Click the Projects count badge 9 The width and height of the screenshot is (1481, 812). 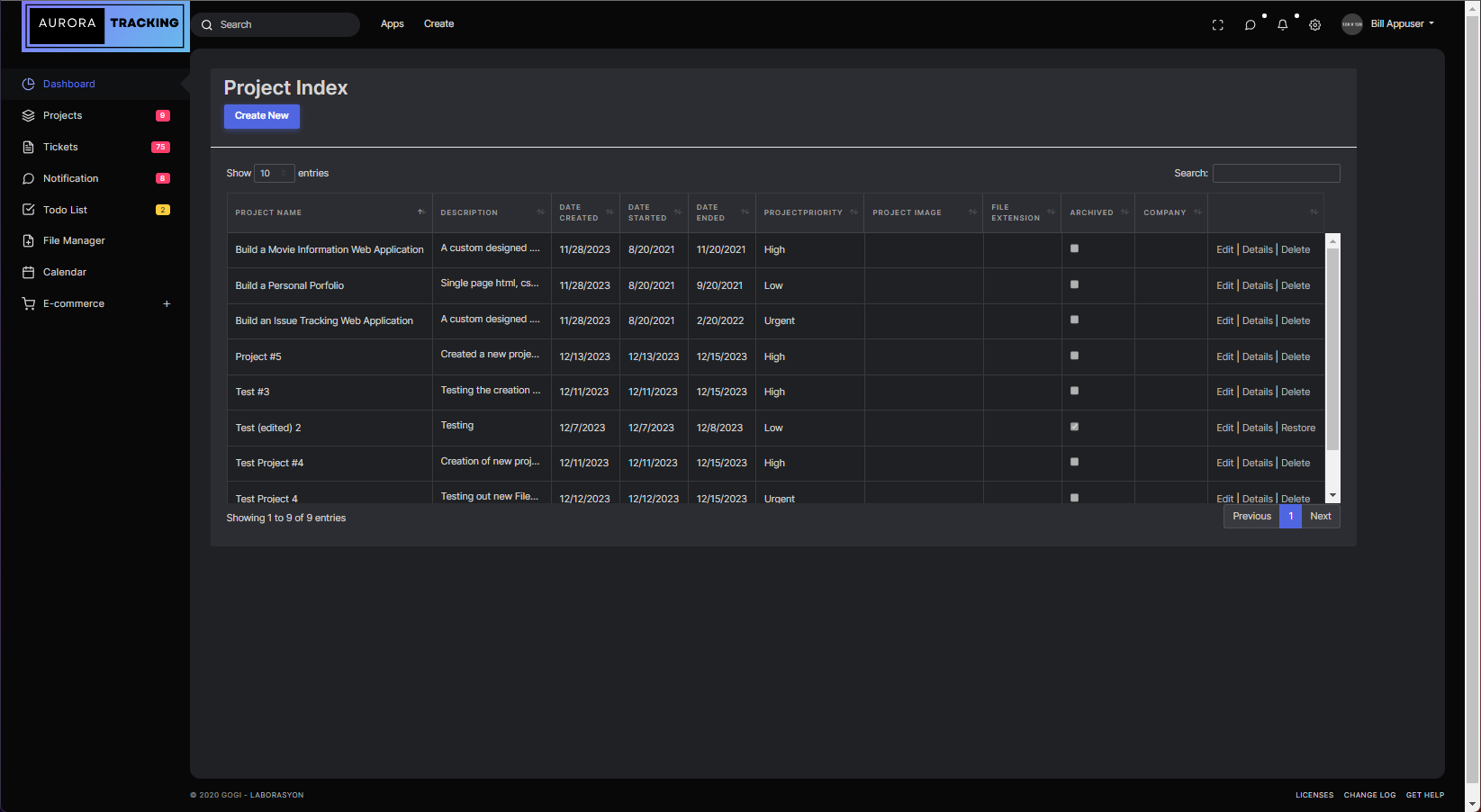point(163,115)
